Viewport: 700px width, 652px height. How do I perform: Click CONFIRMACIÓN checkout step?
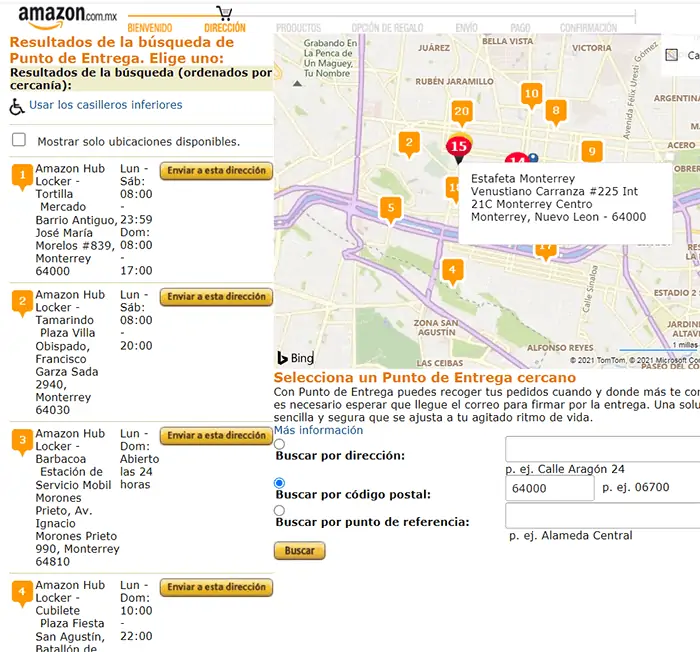click(588, 28)
